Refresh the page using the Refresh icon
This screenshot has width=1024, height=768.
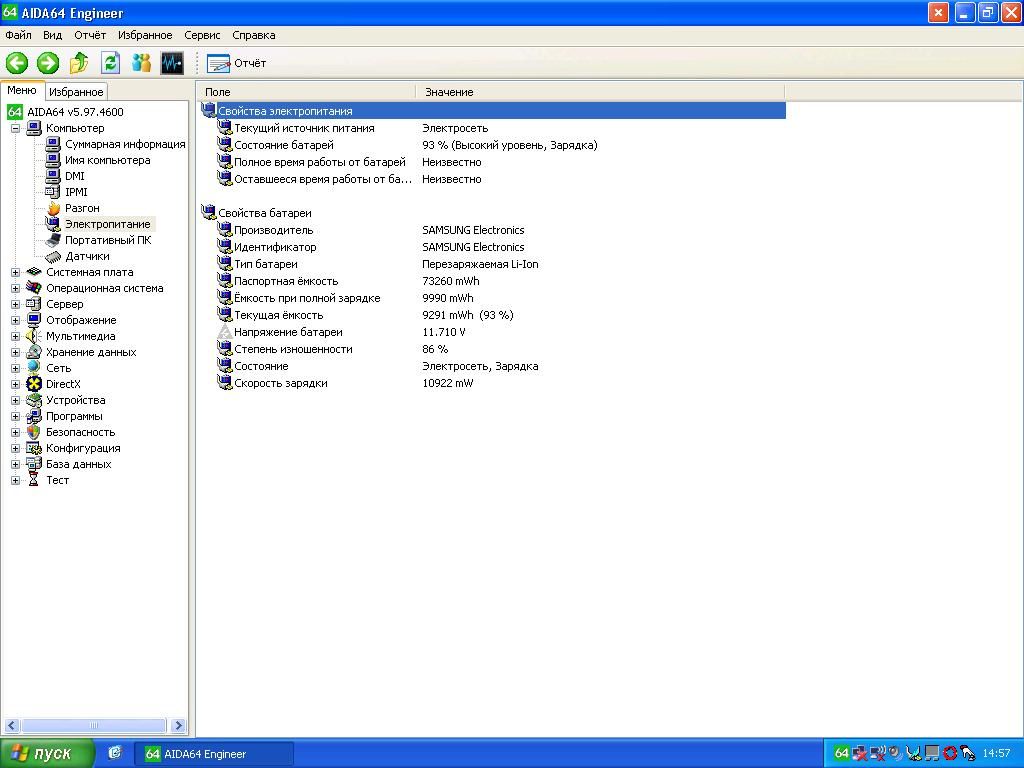[x=110, y=63]
